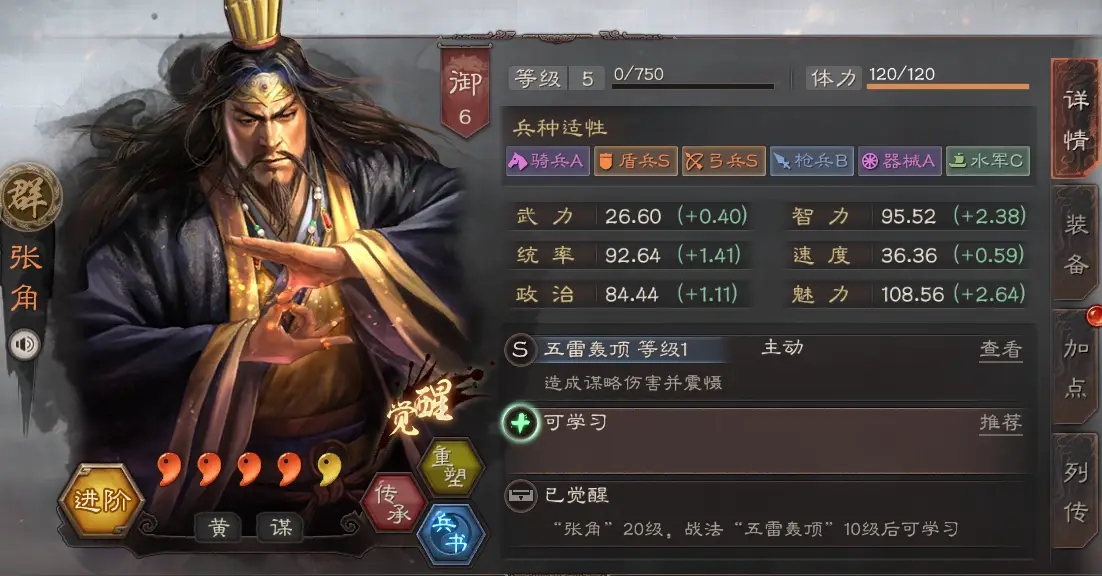Switch to the 装备 tab
This screenshot has height=576, width=1102.
click(x=1075, y=243)
